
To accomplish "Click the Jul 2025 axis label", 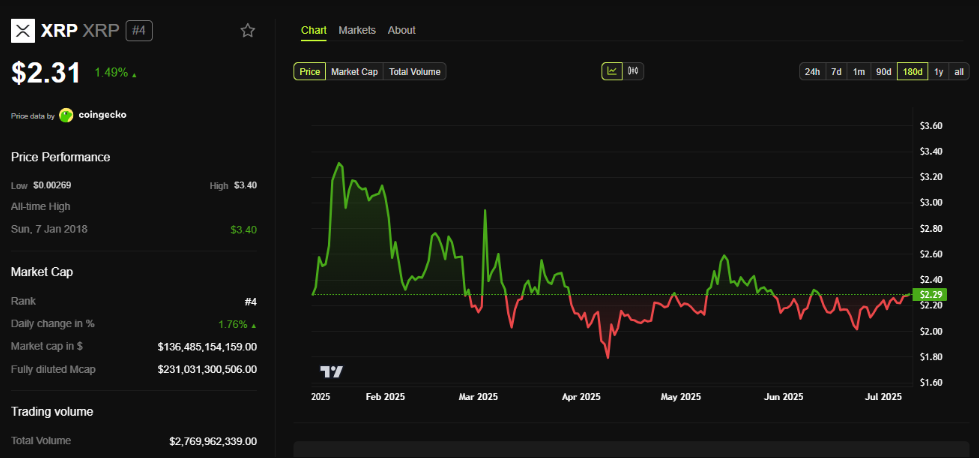I will 882,397.
